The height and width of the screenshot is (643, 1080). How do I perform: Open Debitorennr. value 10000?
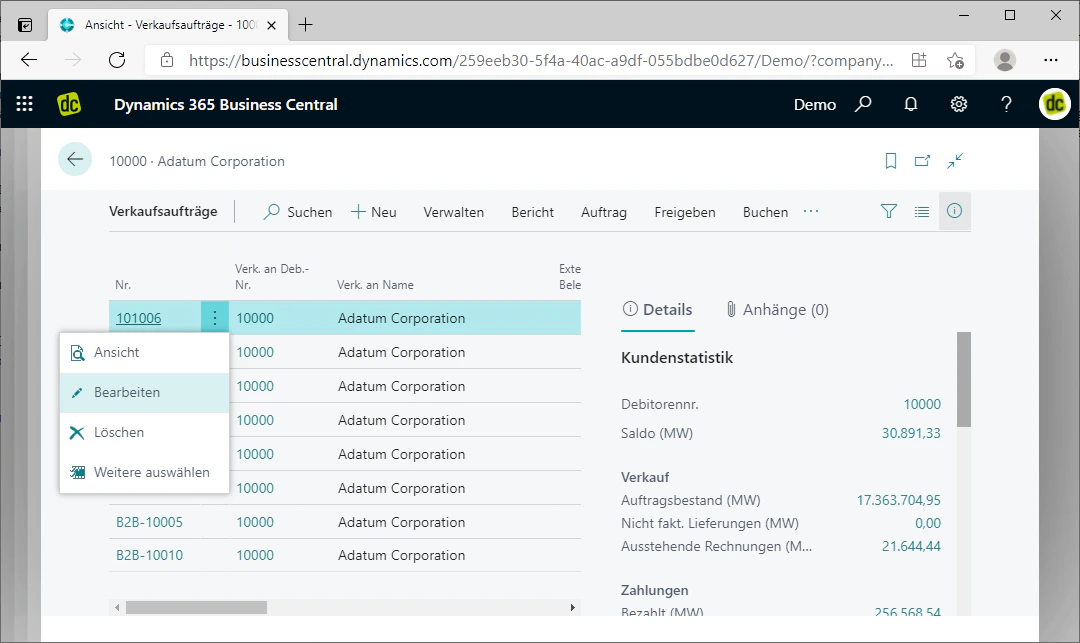coord(922,404)
